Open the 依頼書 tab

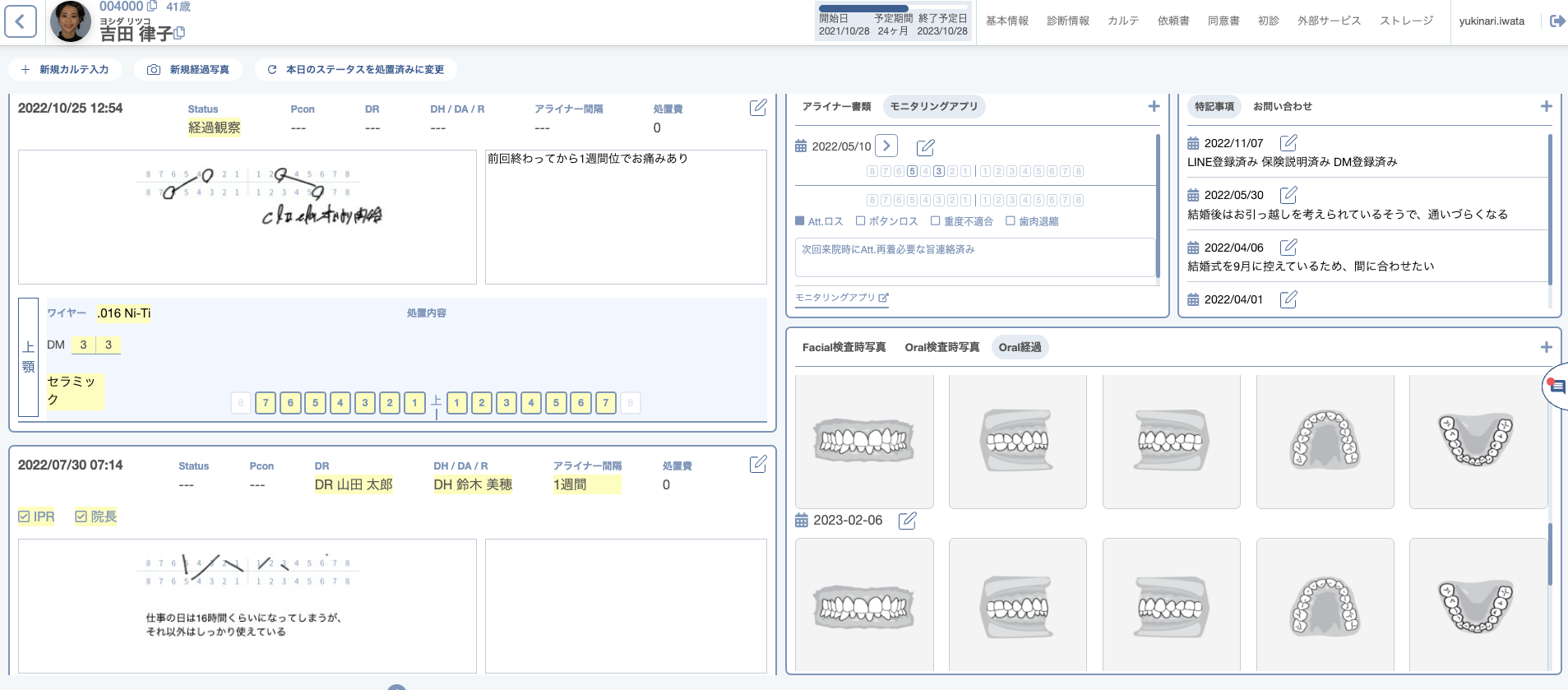[x=1173, y=21]
